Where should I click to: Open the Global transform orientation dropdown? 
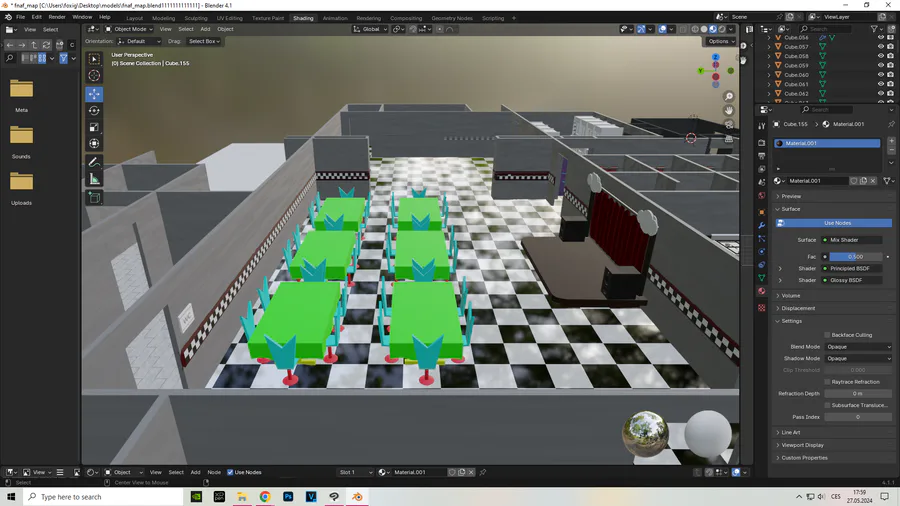click(370, 29)
